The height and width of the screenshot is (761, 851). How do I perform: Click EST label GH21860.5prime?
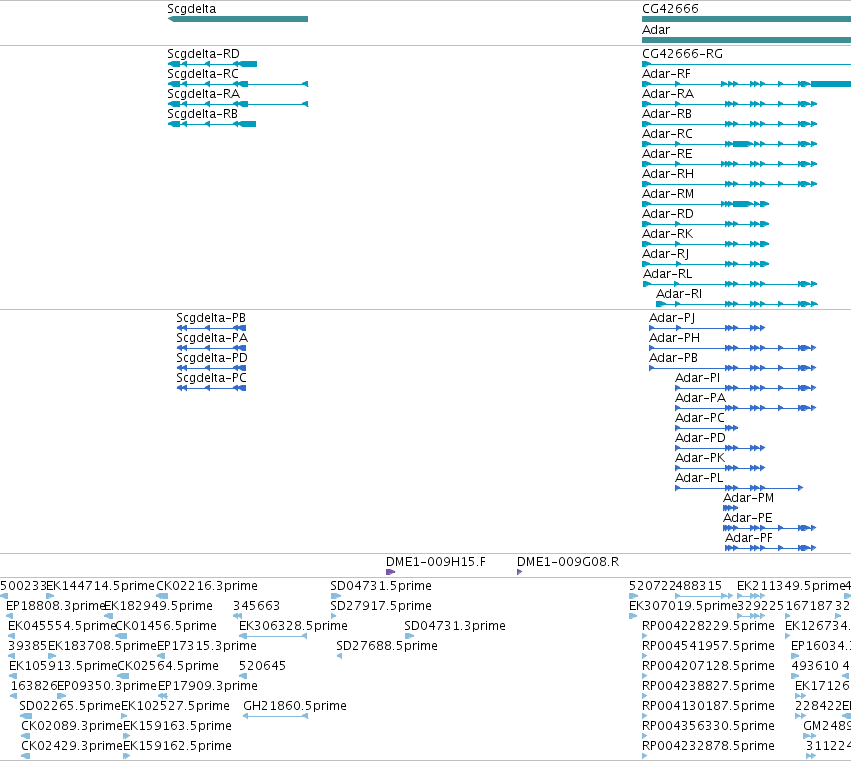click(295, 706)
